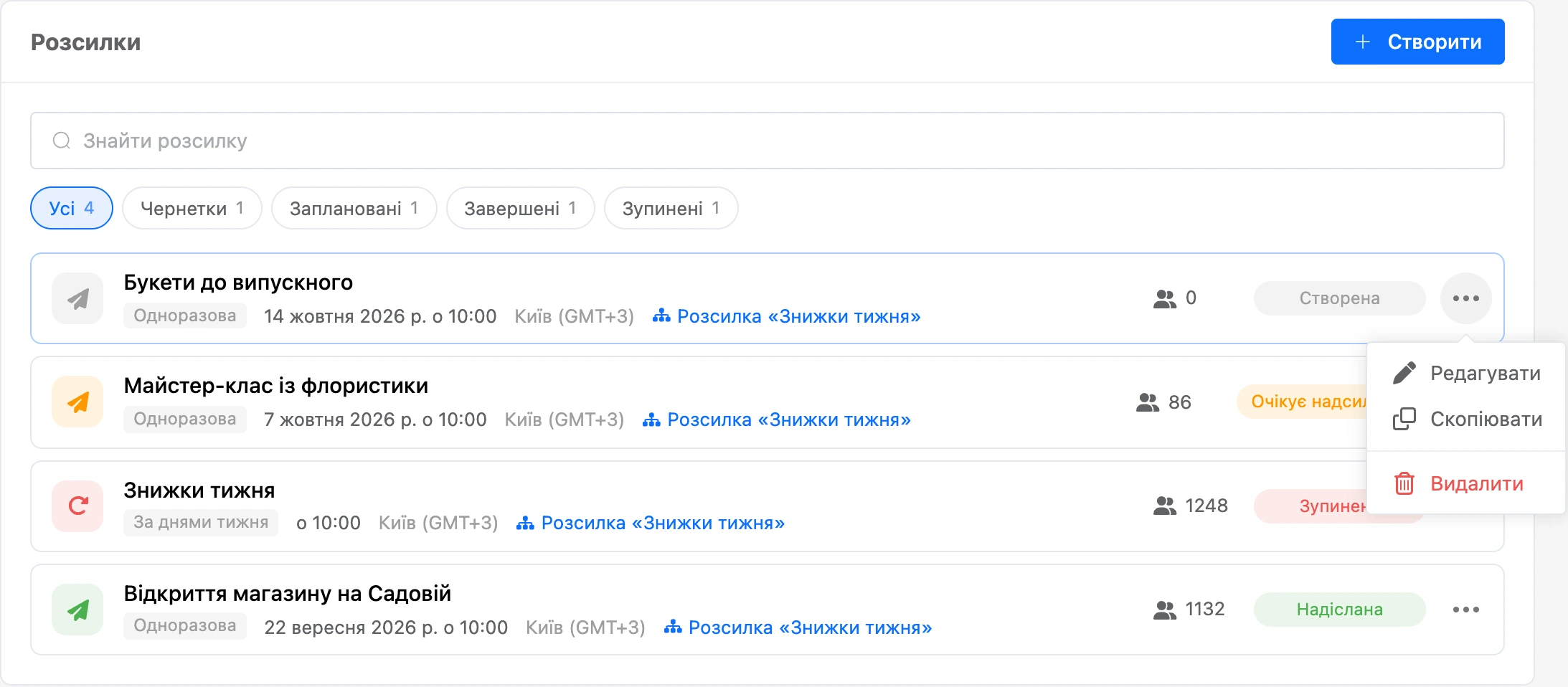
Task: Show Завершені mailings tab
Action: 520,208
